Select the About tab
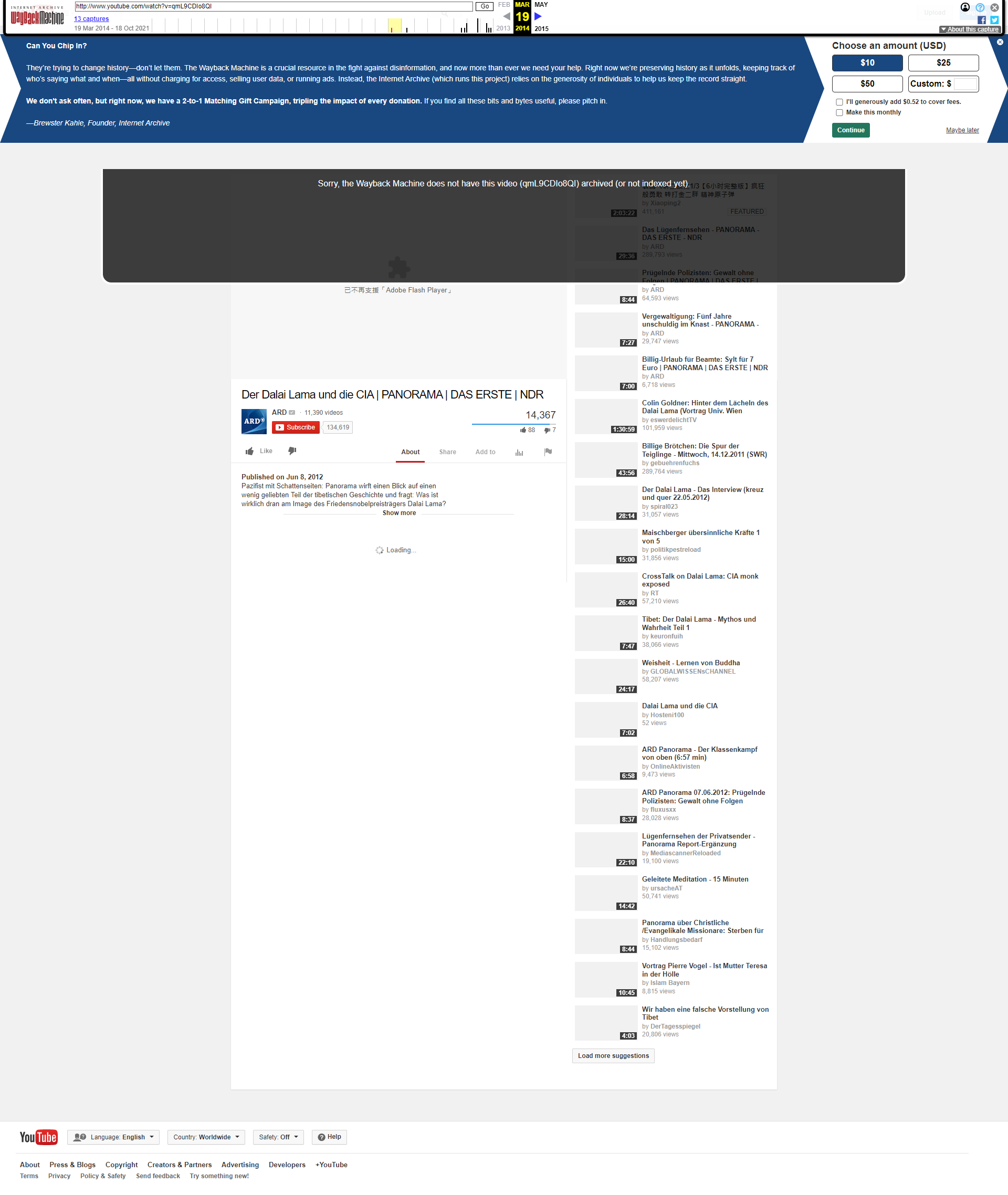Viewport: 1008px width, 1195px height. [x=410, y=452]
